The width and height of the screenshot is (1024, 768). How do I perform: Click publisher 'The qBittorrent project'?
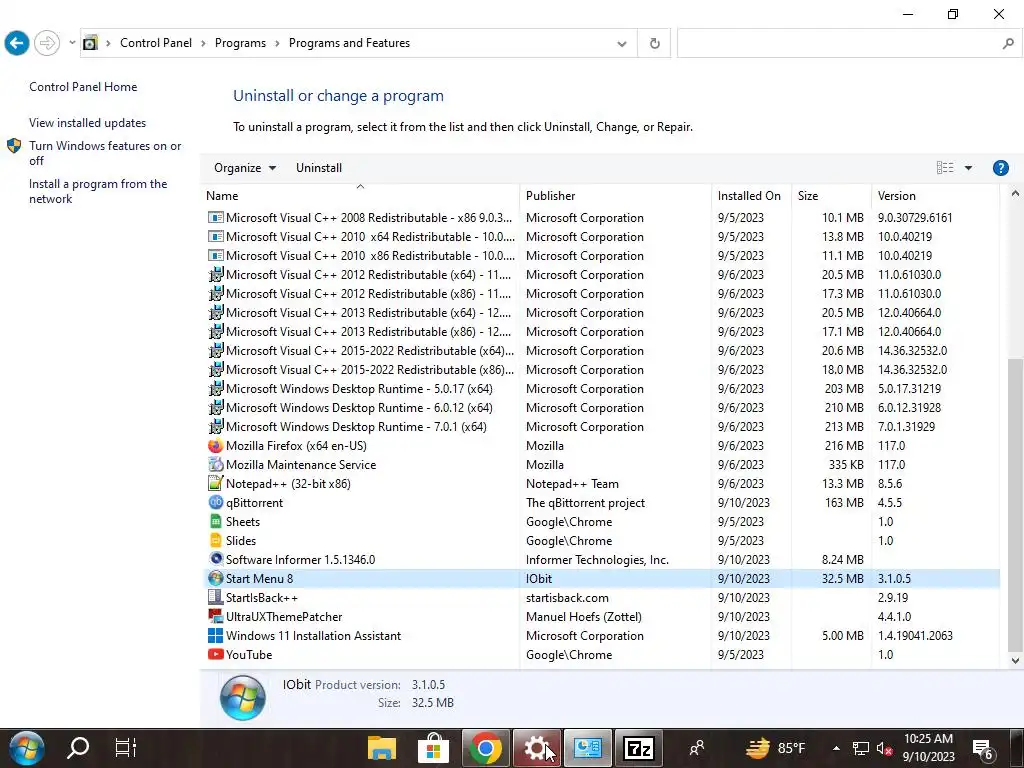[585, 503]
